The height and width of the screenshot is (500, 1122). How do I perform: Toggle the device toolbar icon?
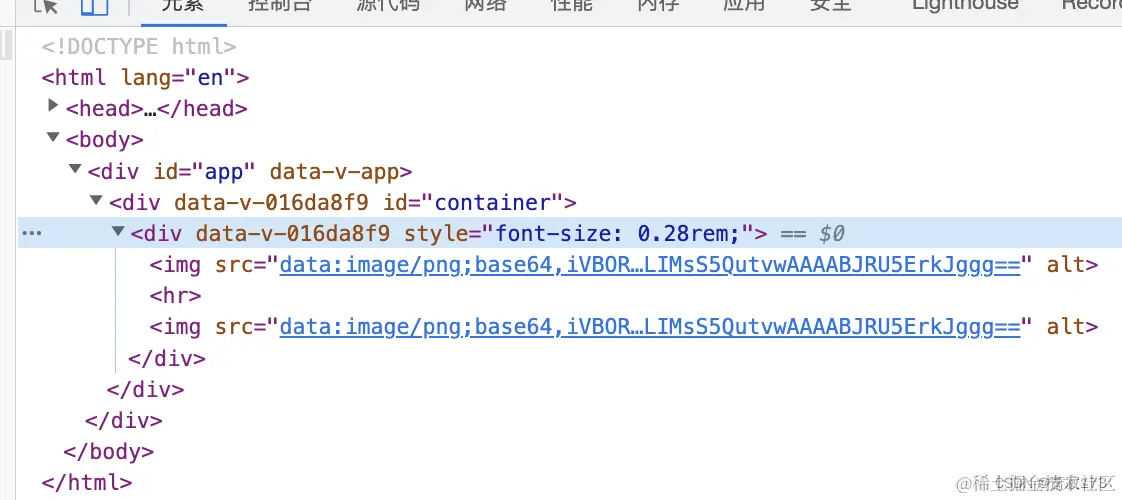(94, 6)
